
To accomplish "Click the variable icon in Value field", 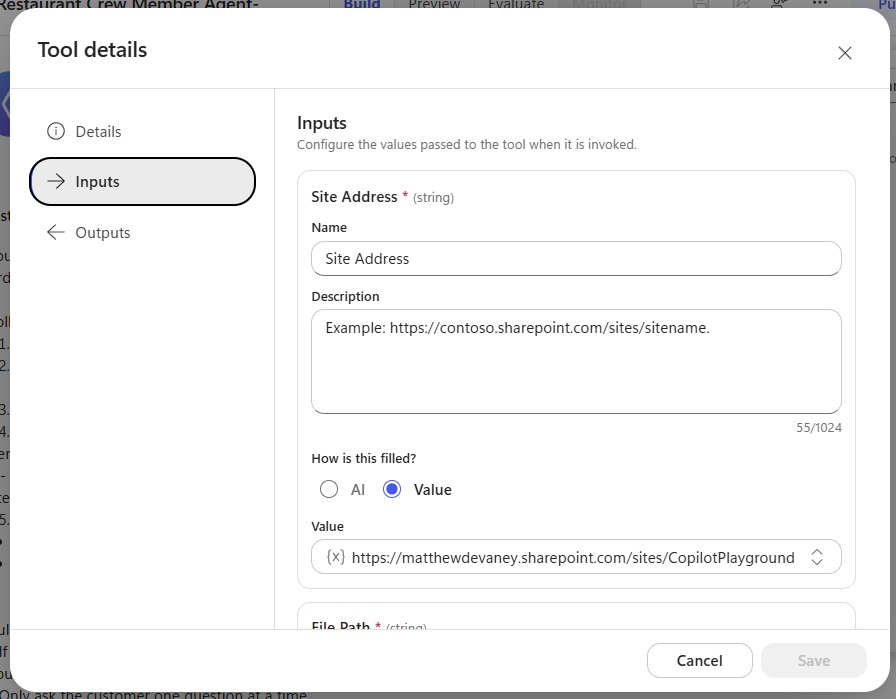I will pyautogui.click(x=335, y=557).
